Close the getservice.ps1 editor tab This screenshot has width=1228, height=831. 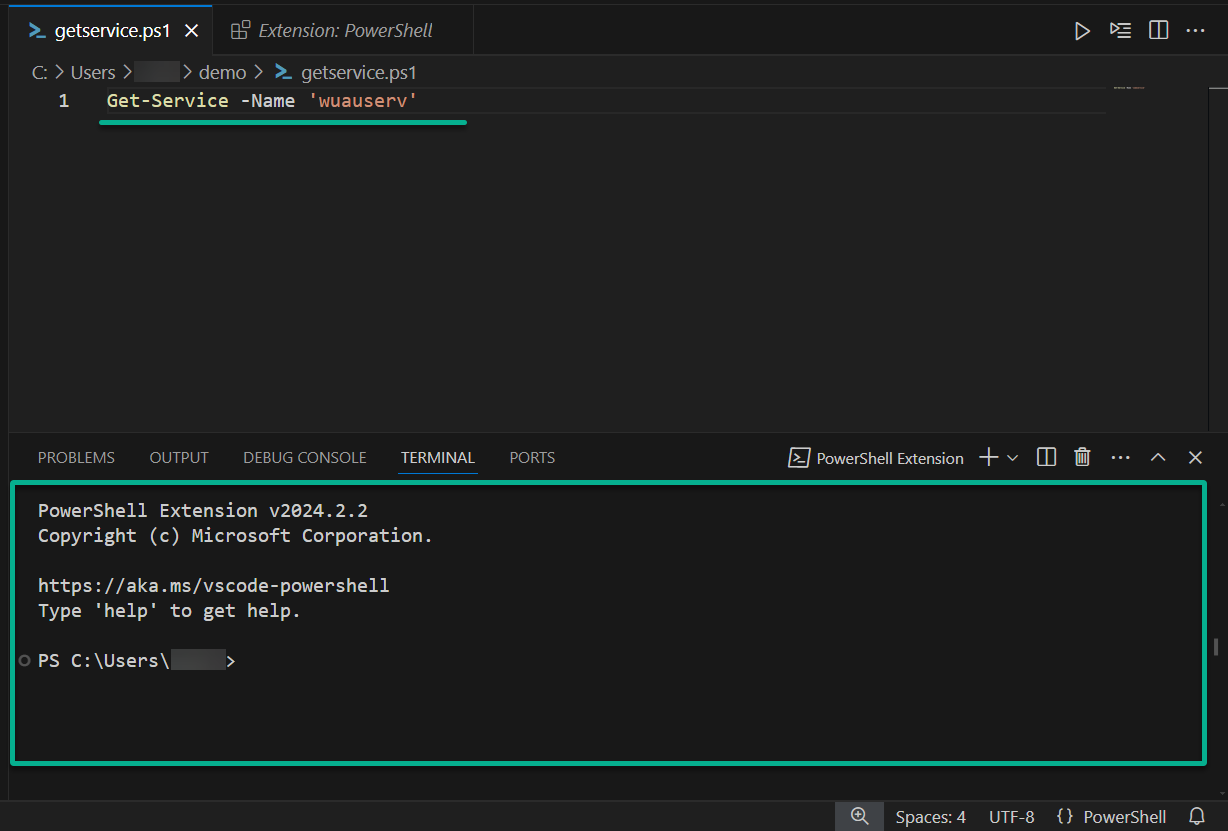pos(192,31)
